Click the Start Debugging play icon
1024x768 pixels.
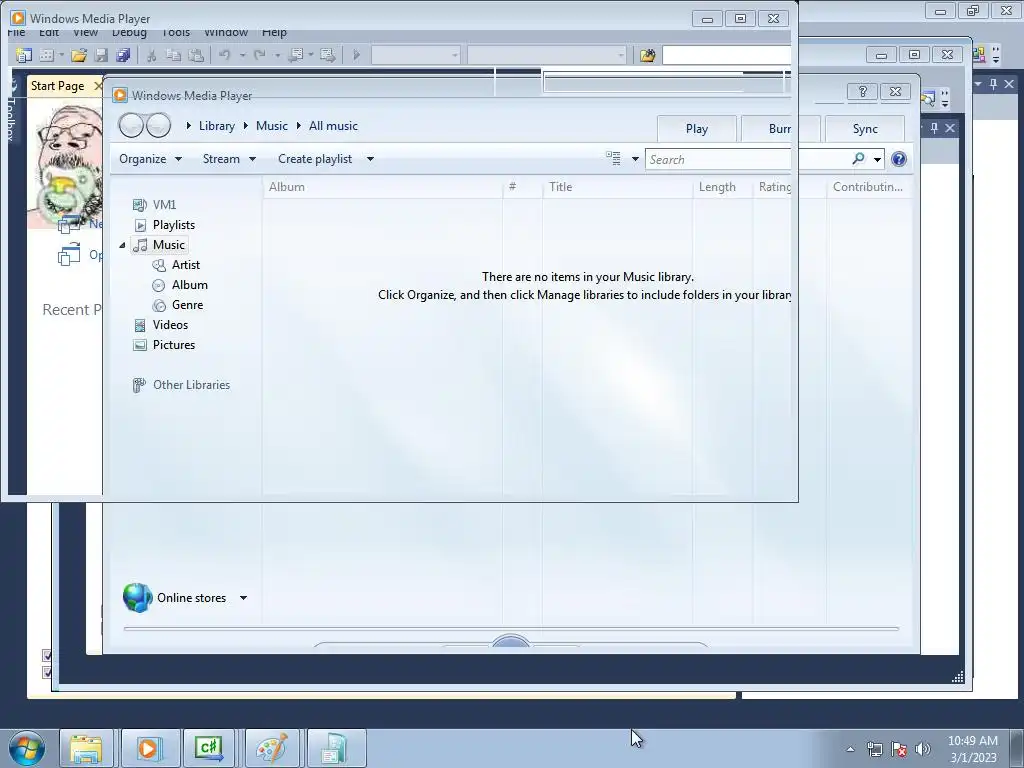point(357,56)
